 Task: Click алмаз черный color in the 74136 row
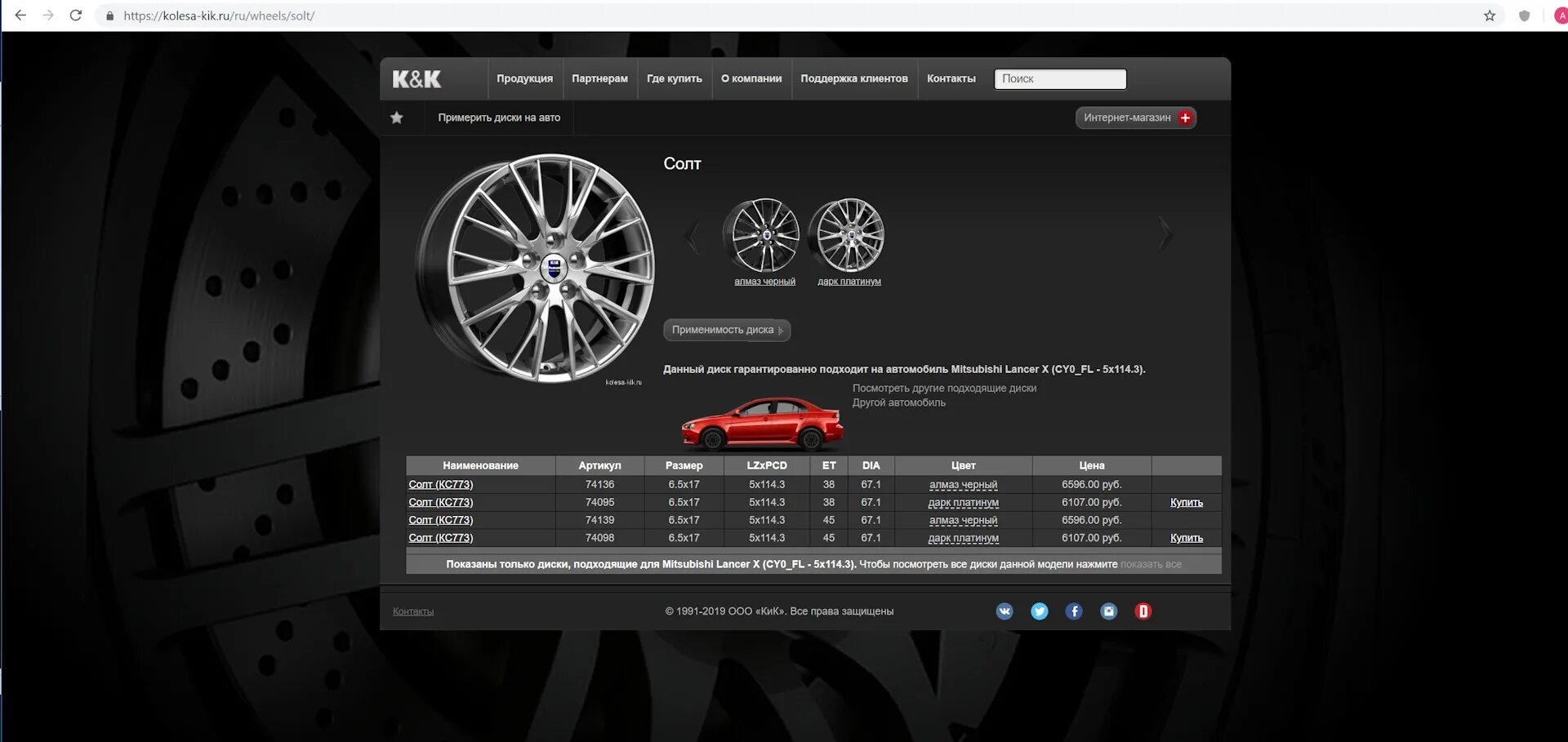[963, 485]
